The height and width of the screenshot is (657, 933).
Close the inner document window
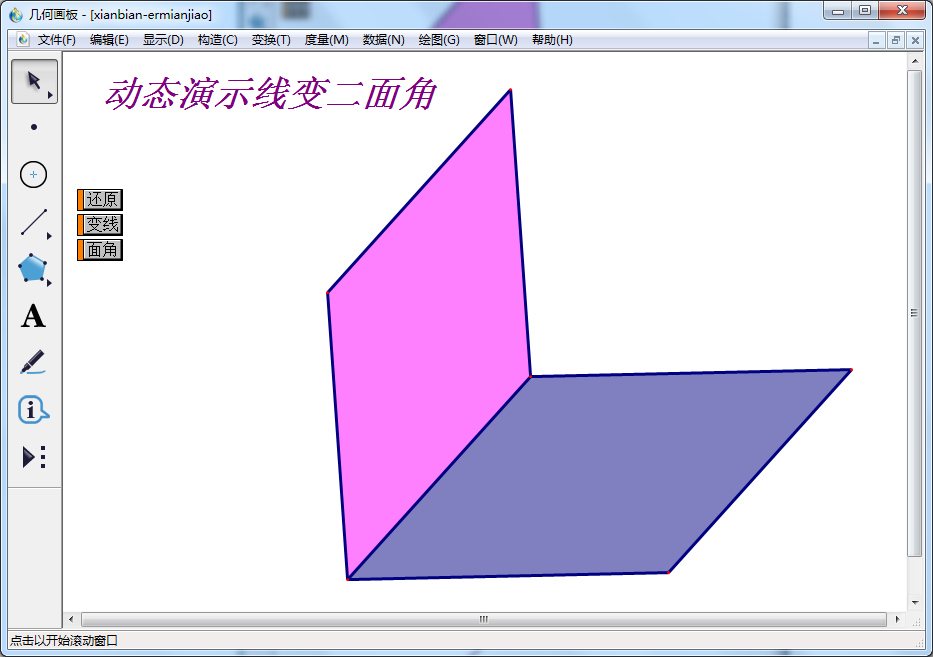click(x=915, y=40)
